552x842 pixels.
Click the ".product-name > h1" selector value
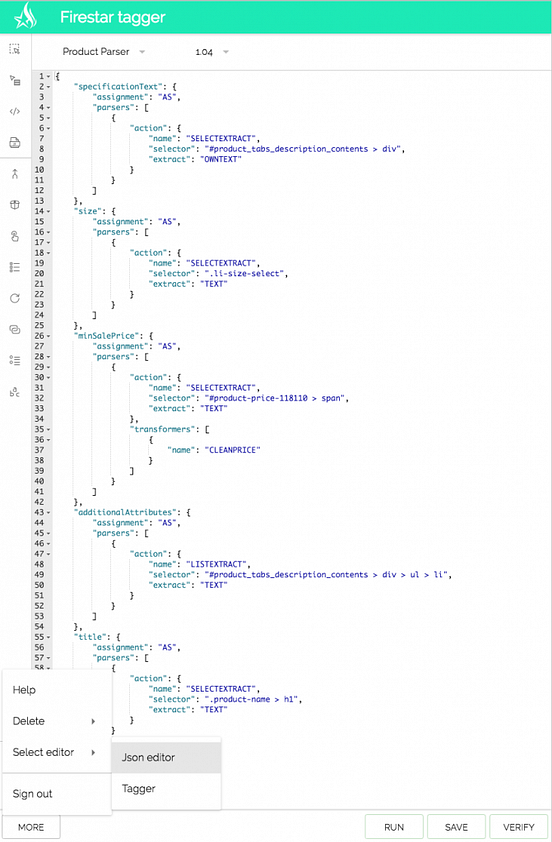[x=252, y=699]
